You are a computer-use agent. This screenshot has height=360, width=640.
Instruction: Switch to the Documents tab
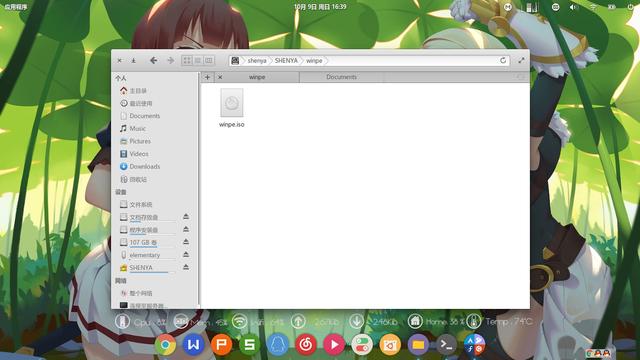point(341,77)
